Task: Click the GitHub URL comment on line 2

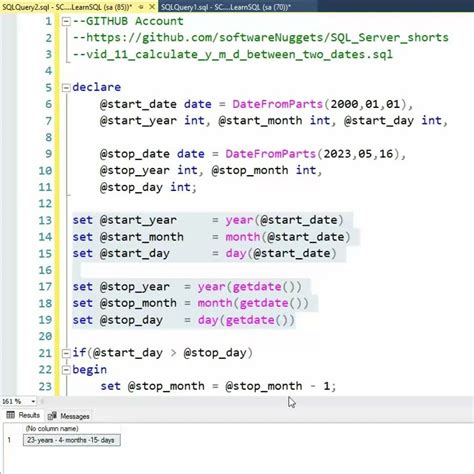Action: pos(261,38)
